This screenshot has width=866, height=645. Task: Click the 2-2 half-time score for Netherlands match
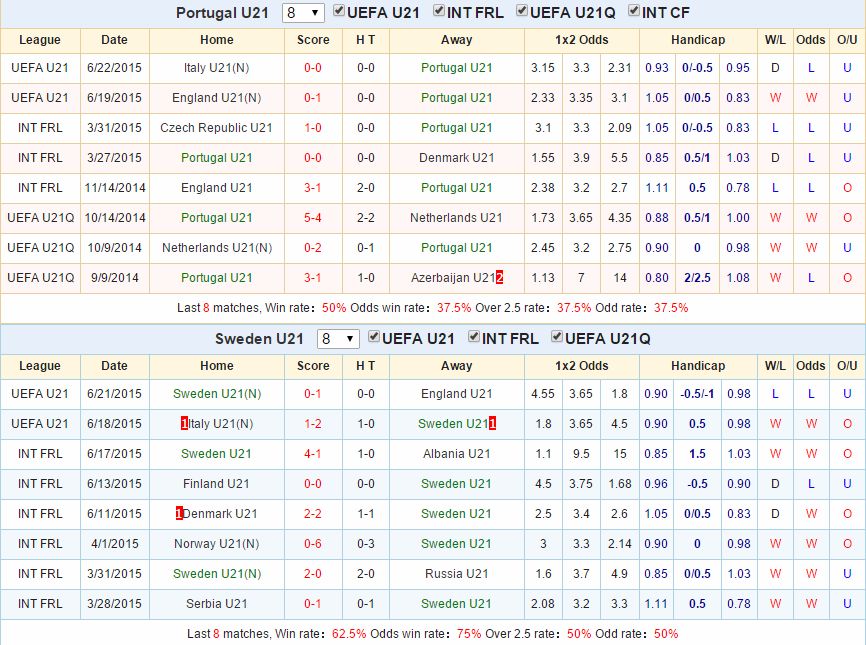(366, 218)
